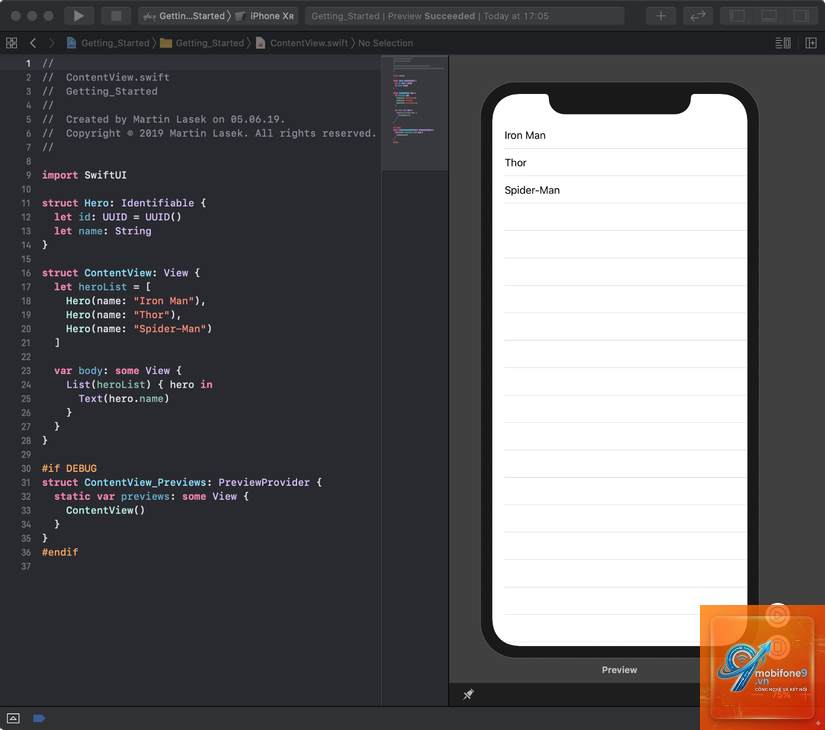The image size is (825, 730).
Task: Click the let heroList = [ line
Action: [103, 287]
